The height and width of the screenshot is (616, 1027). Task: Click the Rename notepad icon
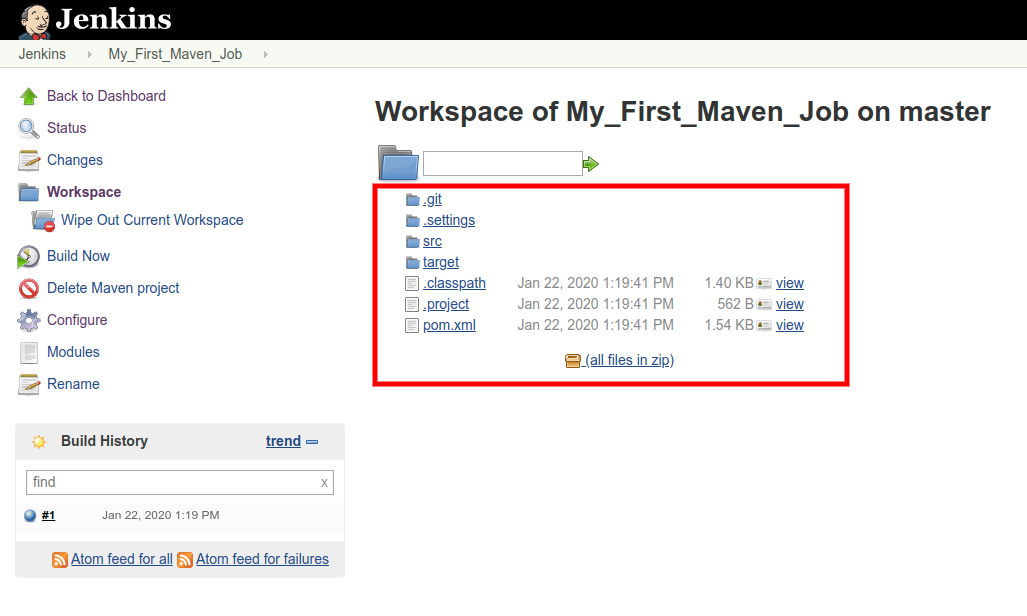click(29, 385)
